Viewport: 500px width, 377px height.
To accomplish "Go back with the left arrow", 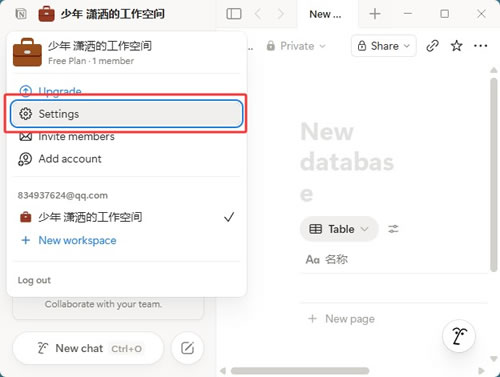I will coord(258,14).
